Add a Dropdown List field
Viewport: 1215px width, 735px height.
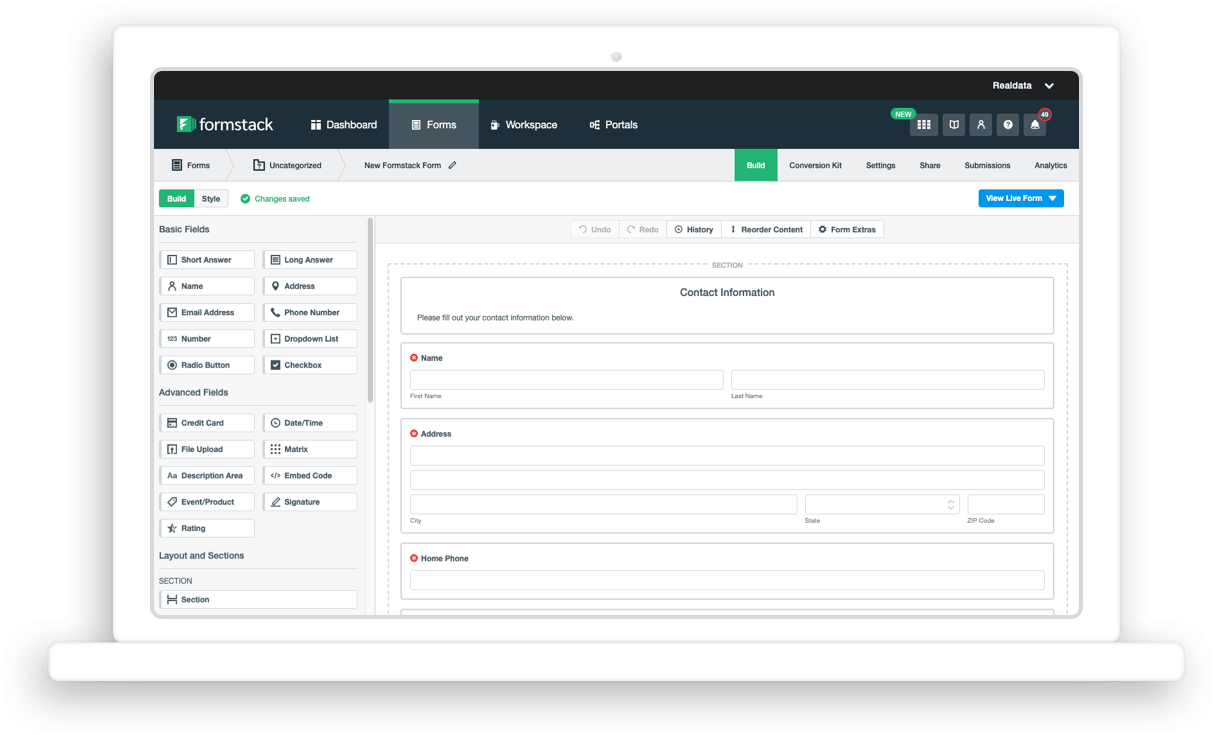pos(310,339)
